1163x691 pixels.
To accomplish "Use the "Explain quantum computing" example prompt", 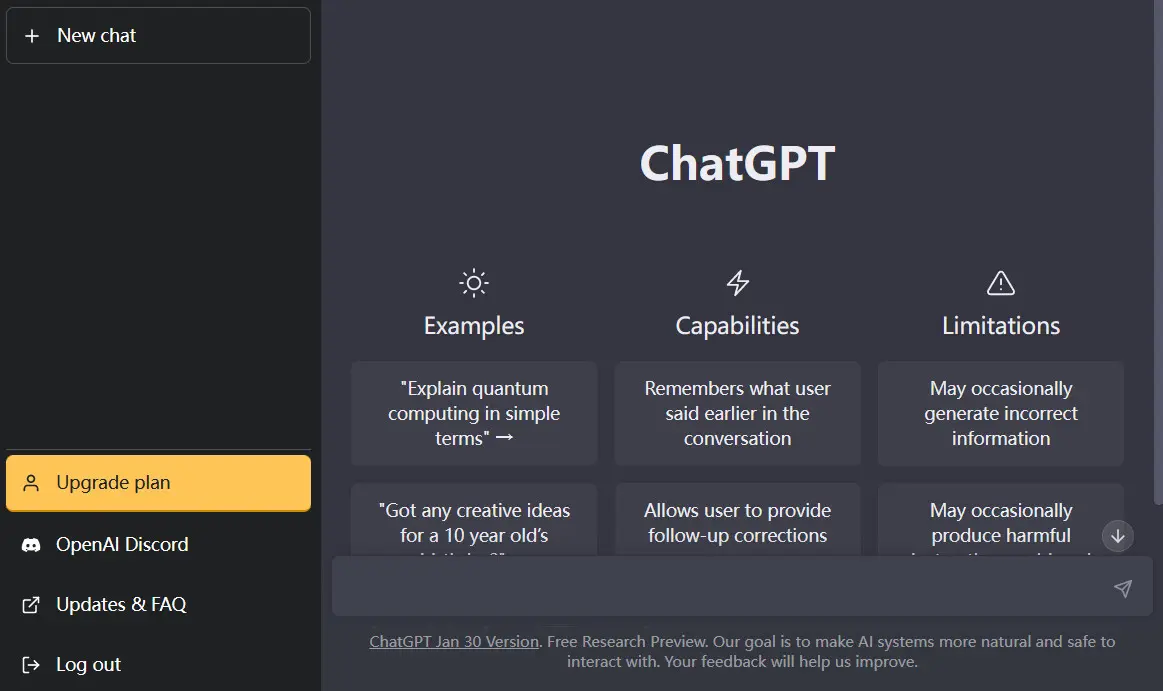I will [x=474, y=414].
